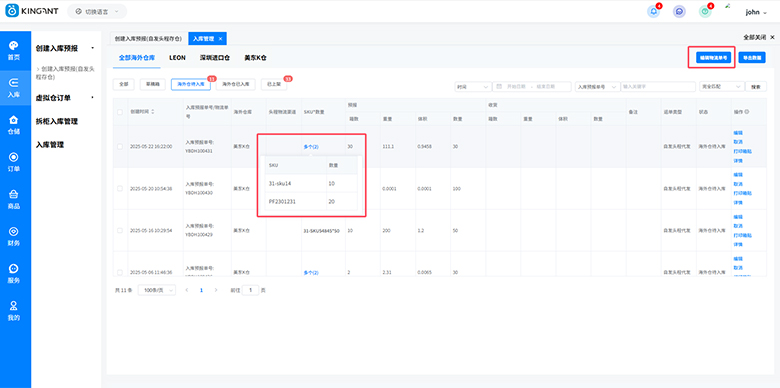The height and width of the screenshot is (388, 780).
Task: Open the 100条/页 page size dropdown
Action: (x=157, y=290)
